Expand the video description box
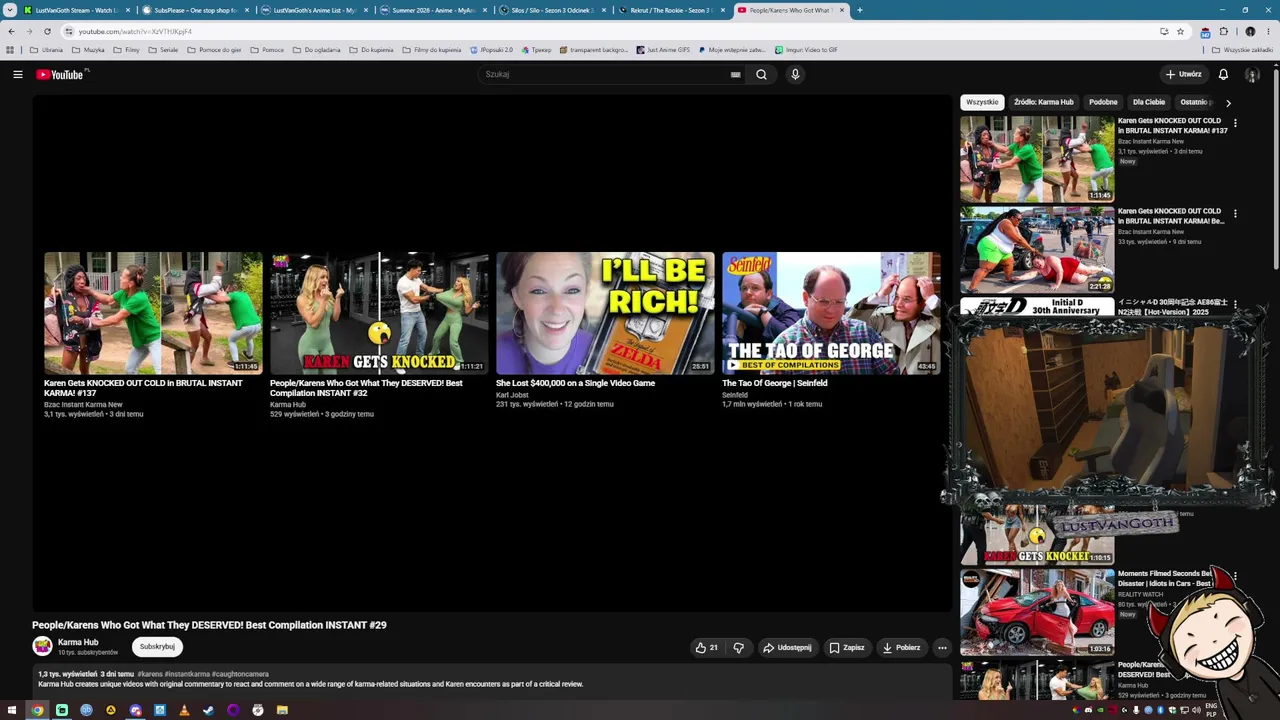Screen dimensions: 1280x720 pyautogui.click(x=492, y=680)
